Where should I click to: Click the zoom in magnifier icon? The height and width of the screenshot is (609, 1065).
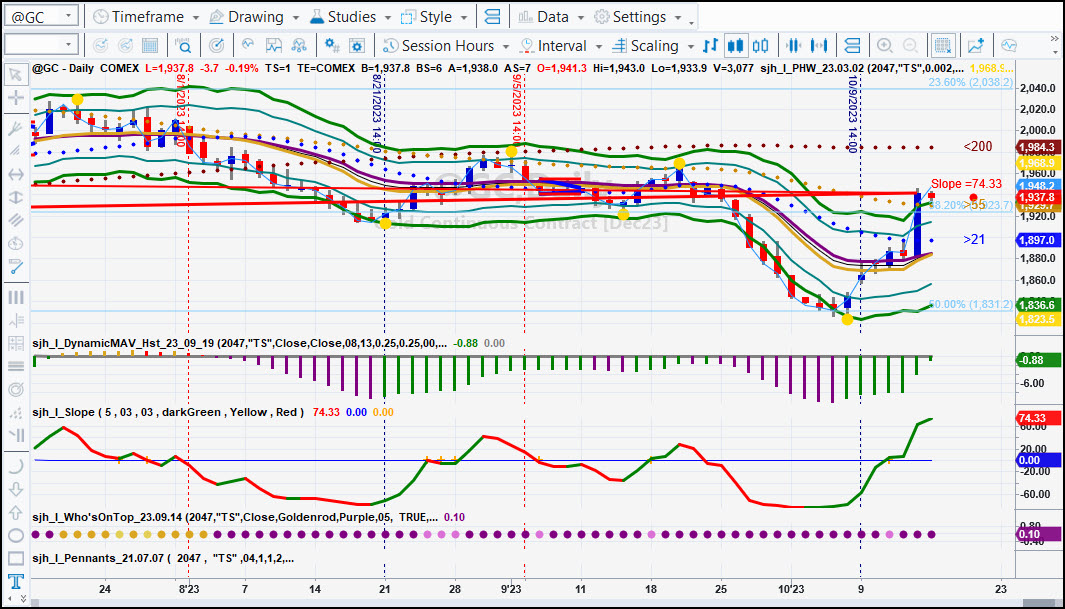click(884, 45)
